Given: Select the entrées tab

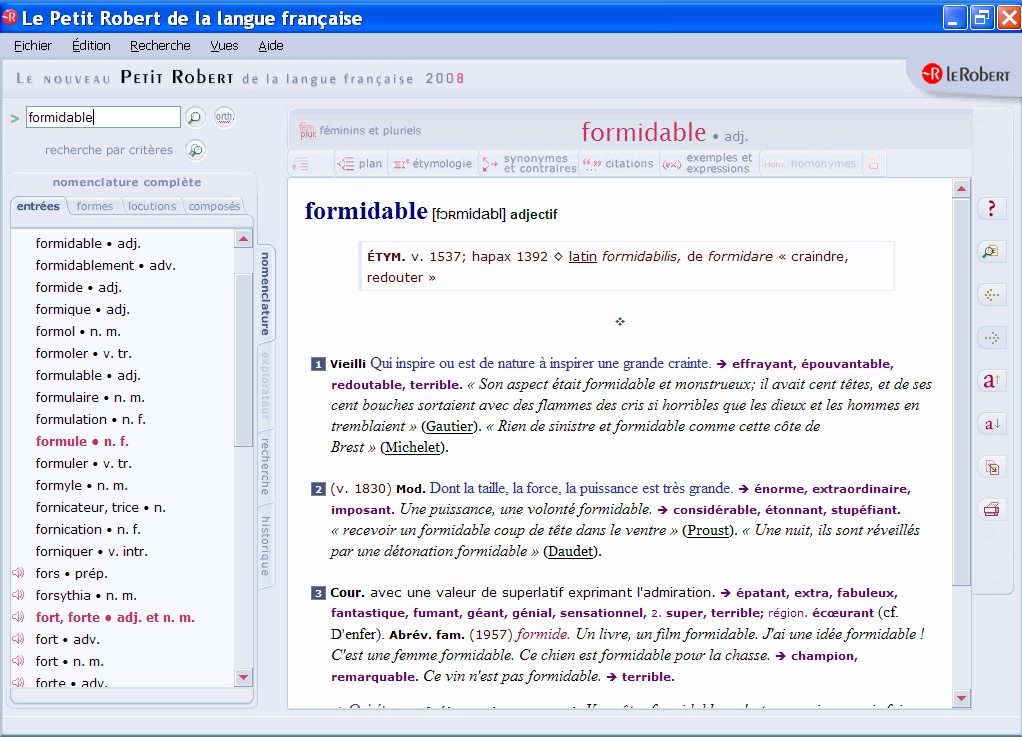Looking at the screenshot, I should 38,207.
